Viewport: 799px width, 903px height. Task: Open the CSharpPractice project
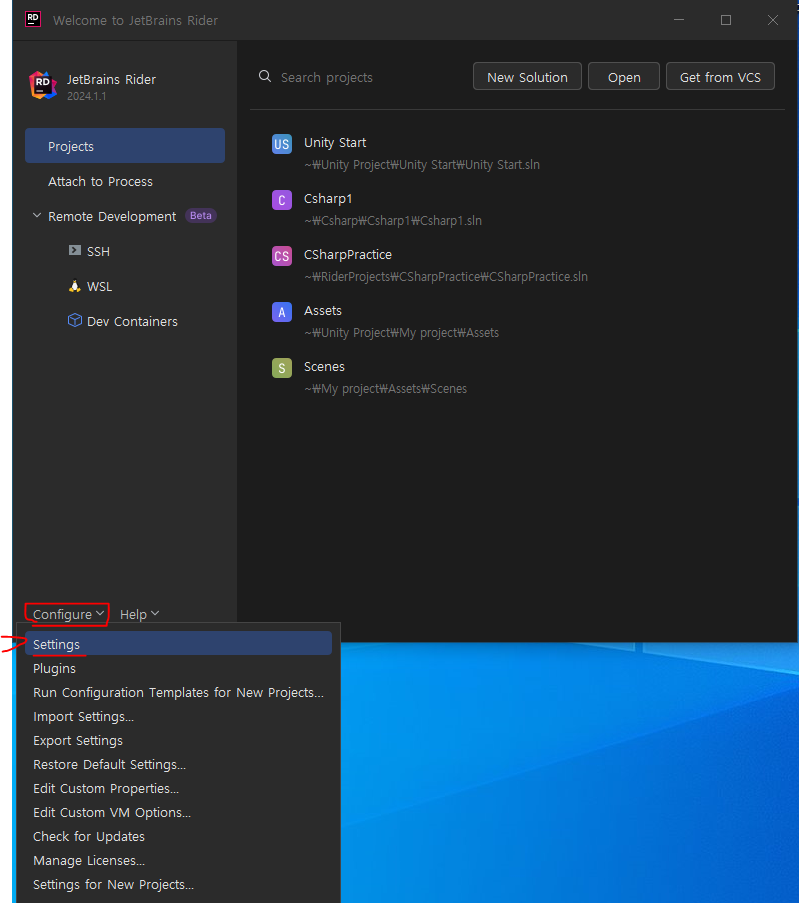(x=517, y=265)
